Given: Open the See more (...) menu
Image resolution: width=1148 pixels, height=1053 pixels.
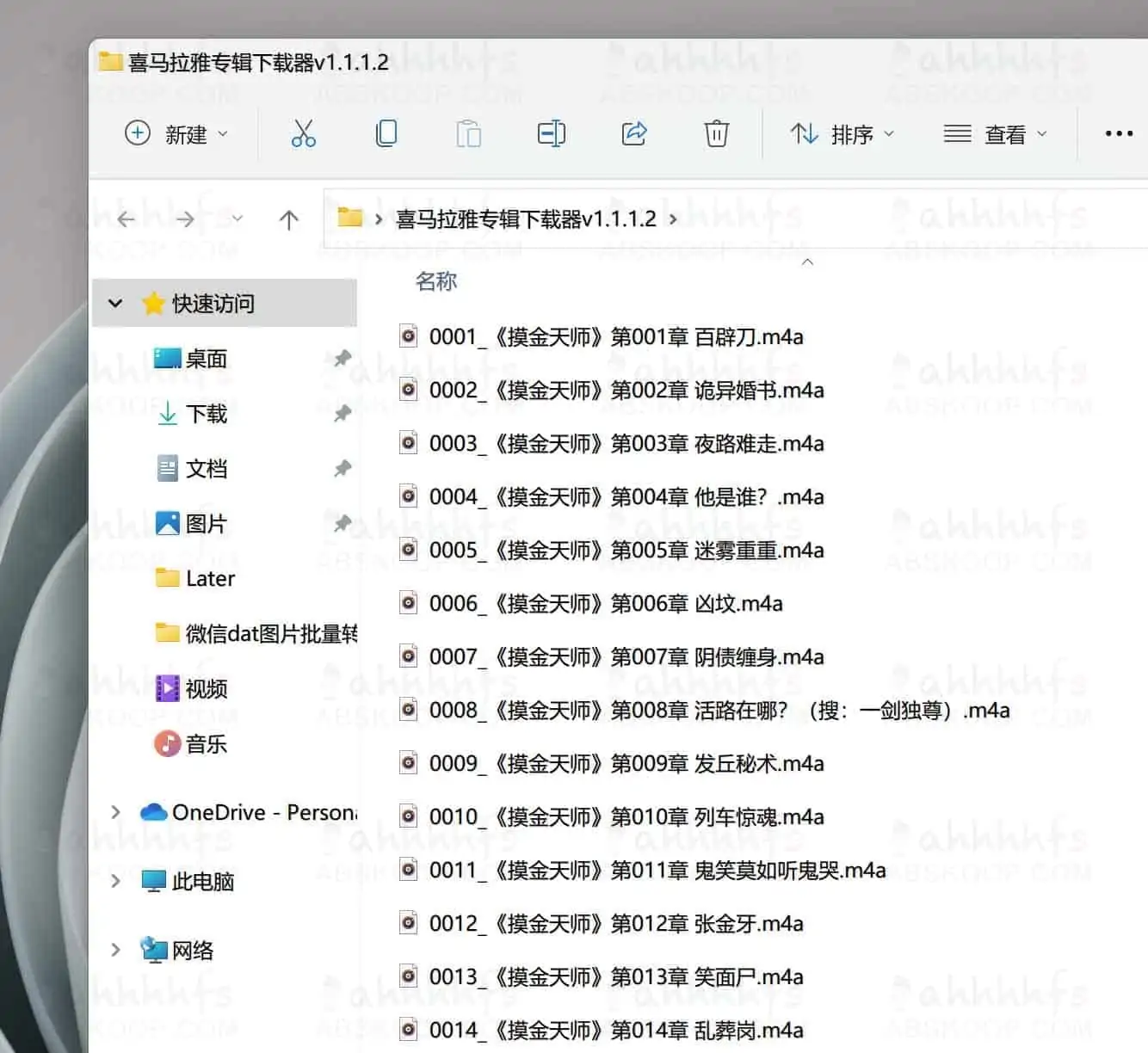Looking at the screenshot, I should pyautogui.click(x=1118, y=134).
